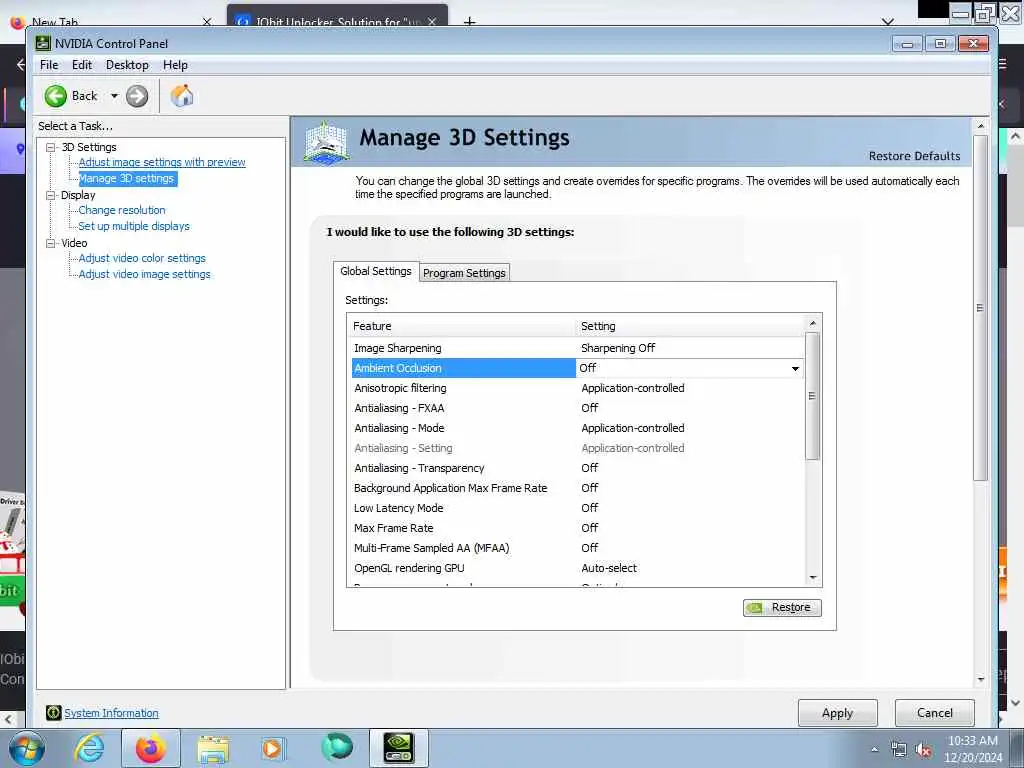Open the Desktop menu
The height and width of the screenshot is (768, 1024).
127,65
